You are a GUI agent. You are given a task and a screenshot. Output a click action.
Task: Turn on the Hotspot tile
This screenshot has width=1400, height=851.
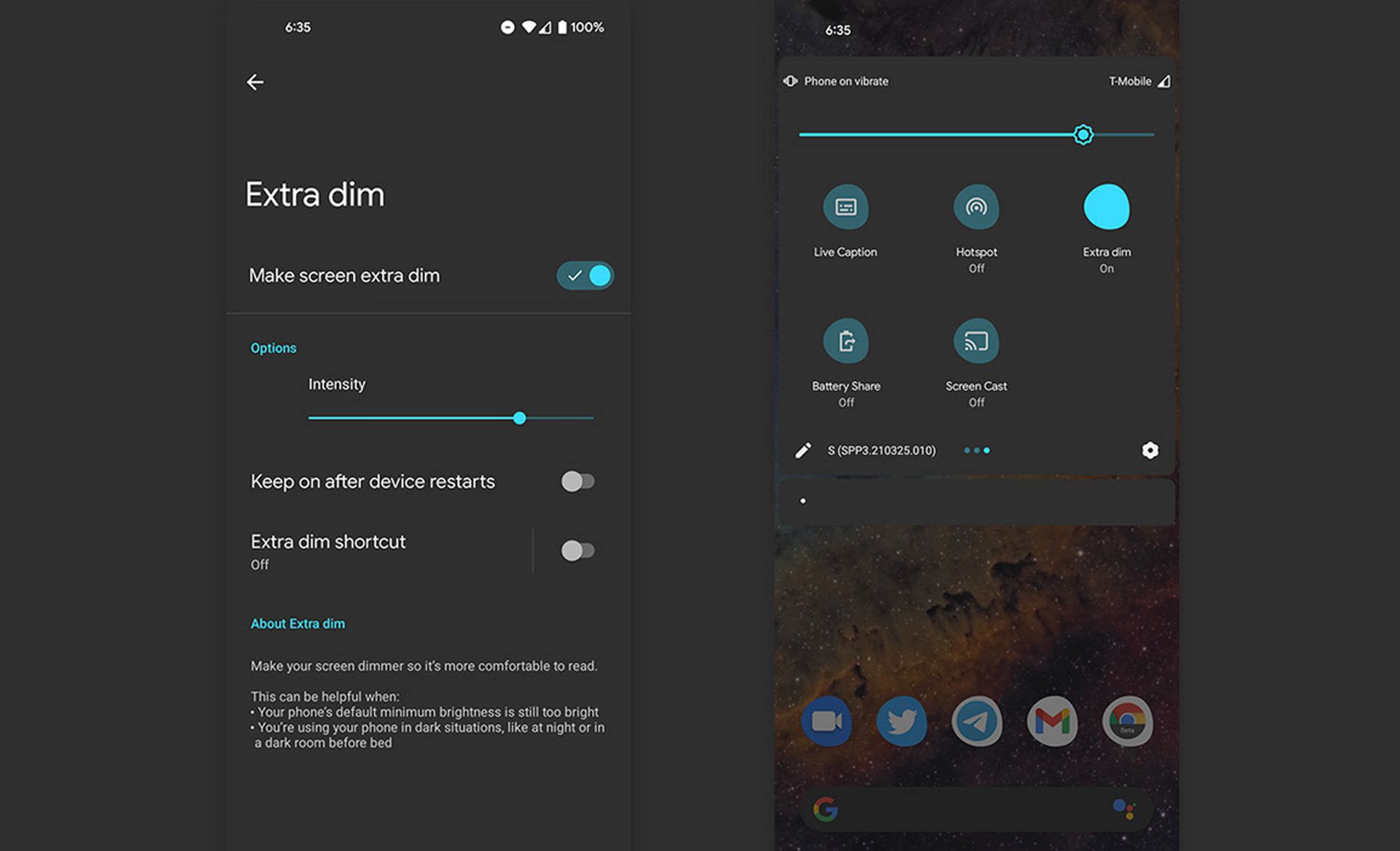[x=976, y=208]
